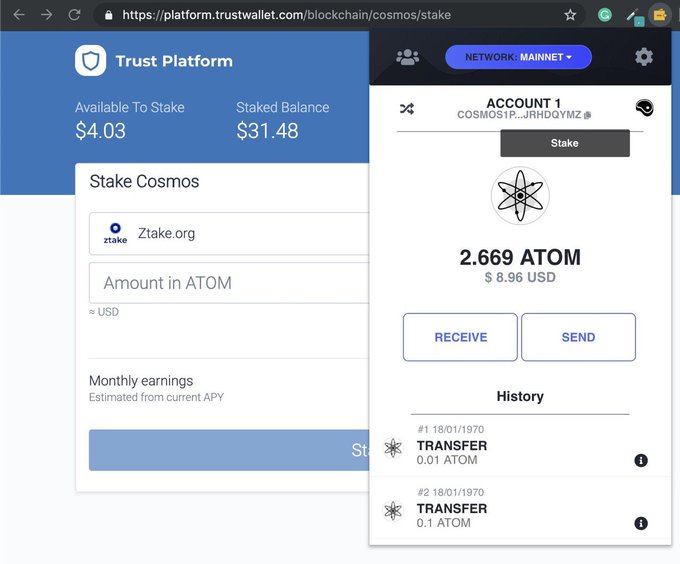Click the Stake Cosmos heading
This screenshot has width=680, height=564.
click(x=144, y=182)
